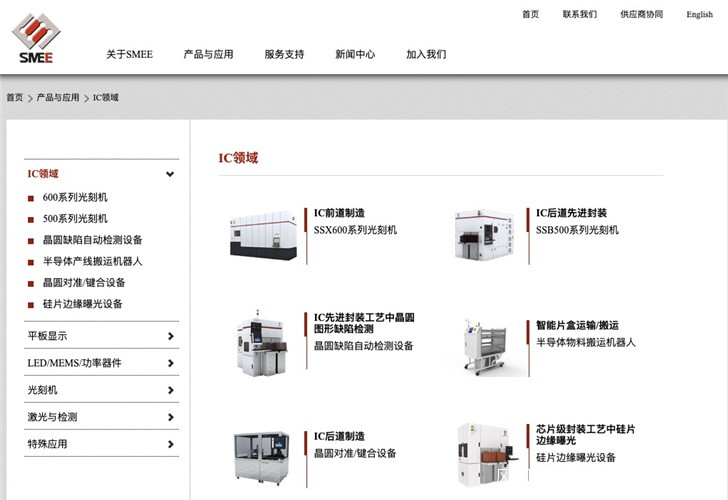Collapse the IC领域 sidebar section chevron

(170, 174)
